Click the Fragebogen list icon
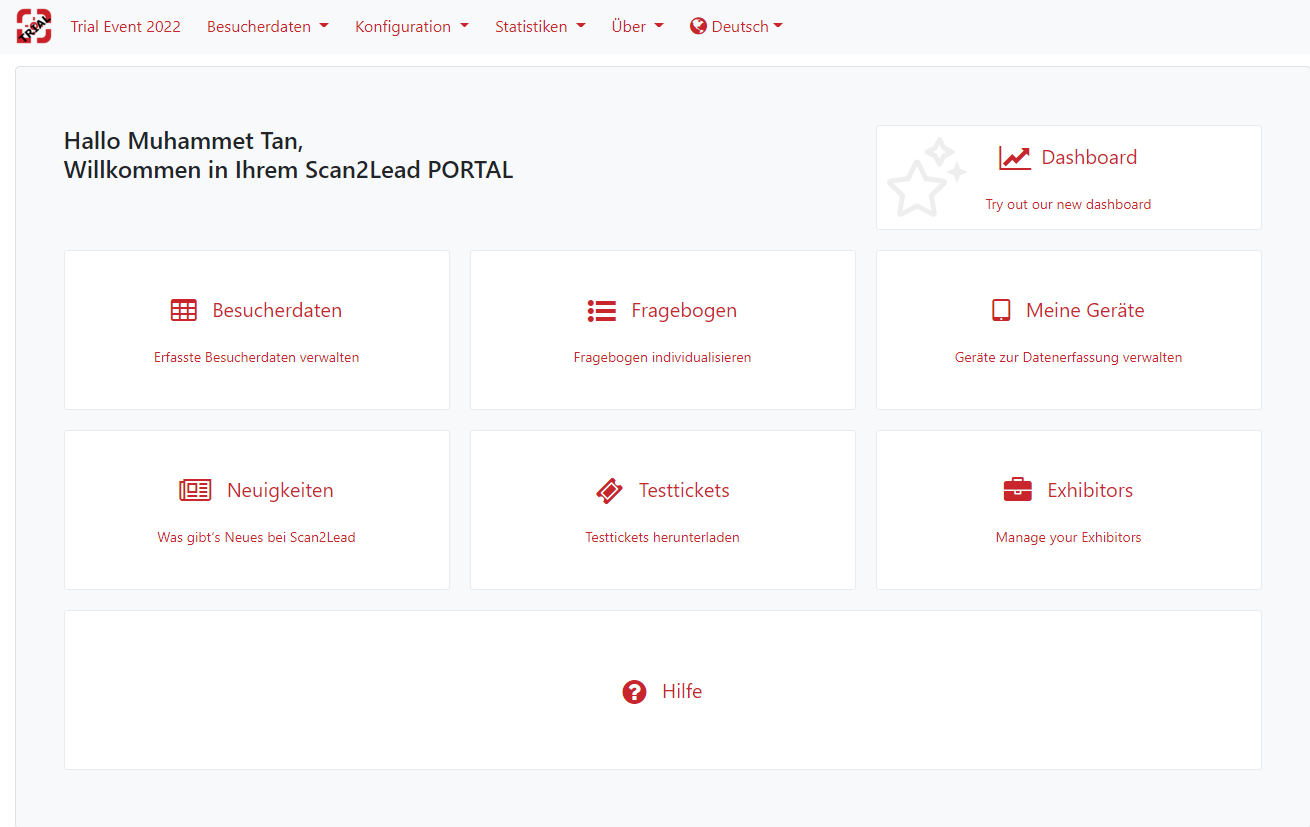 (601, 311)
